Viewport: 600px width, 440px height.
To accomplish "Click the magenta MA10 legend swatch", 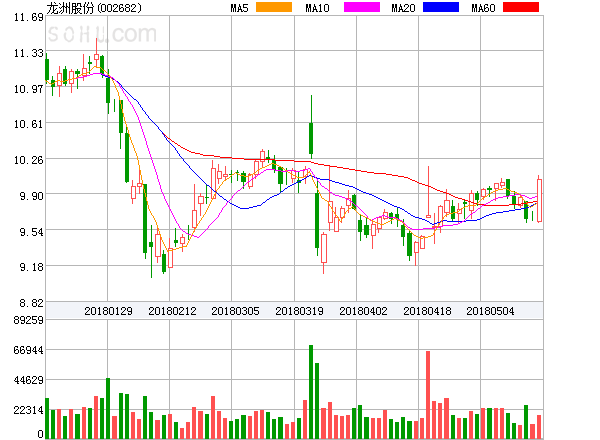I will [x=362, y=7].
